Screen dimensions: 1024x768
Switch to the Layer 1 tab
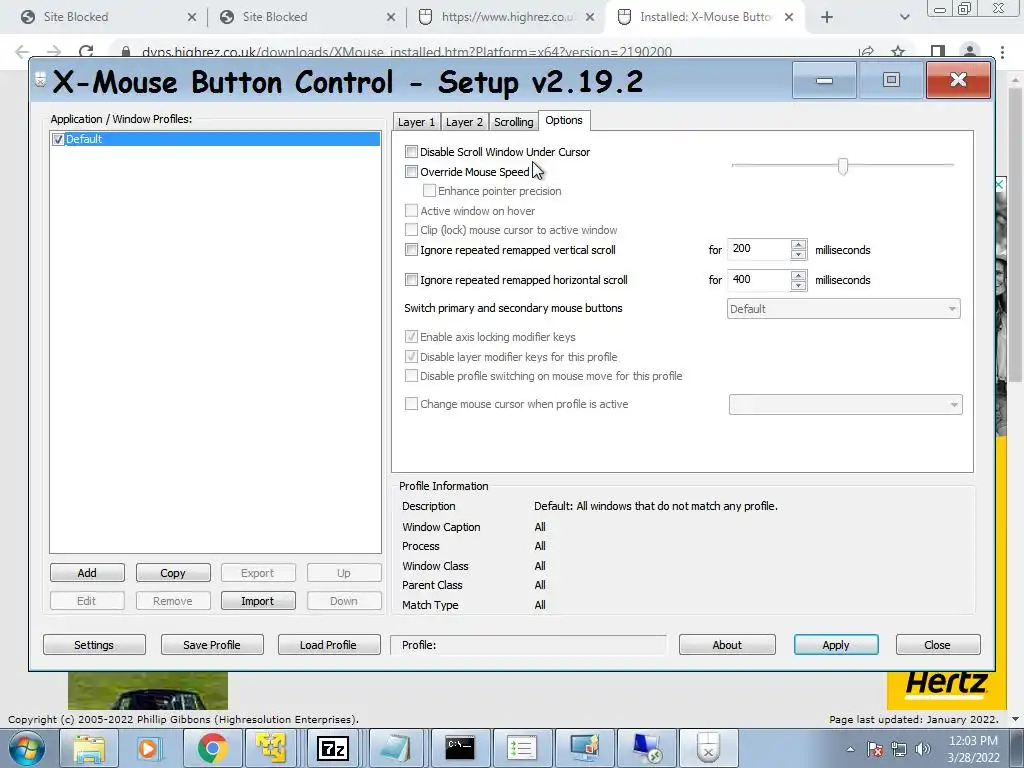(x=416, y=122)
